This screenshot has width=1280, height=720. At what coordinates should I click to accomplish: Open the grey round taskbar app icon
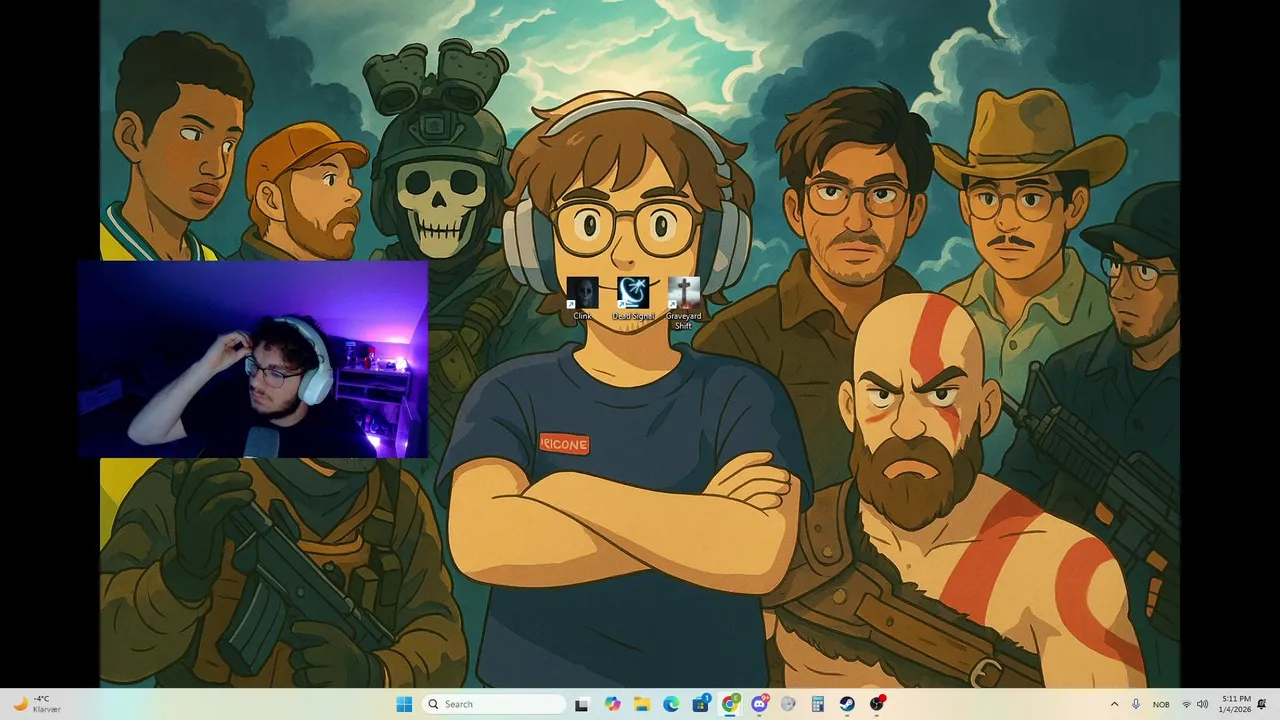click(788, 704)
